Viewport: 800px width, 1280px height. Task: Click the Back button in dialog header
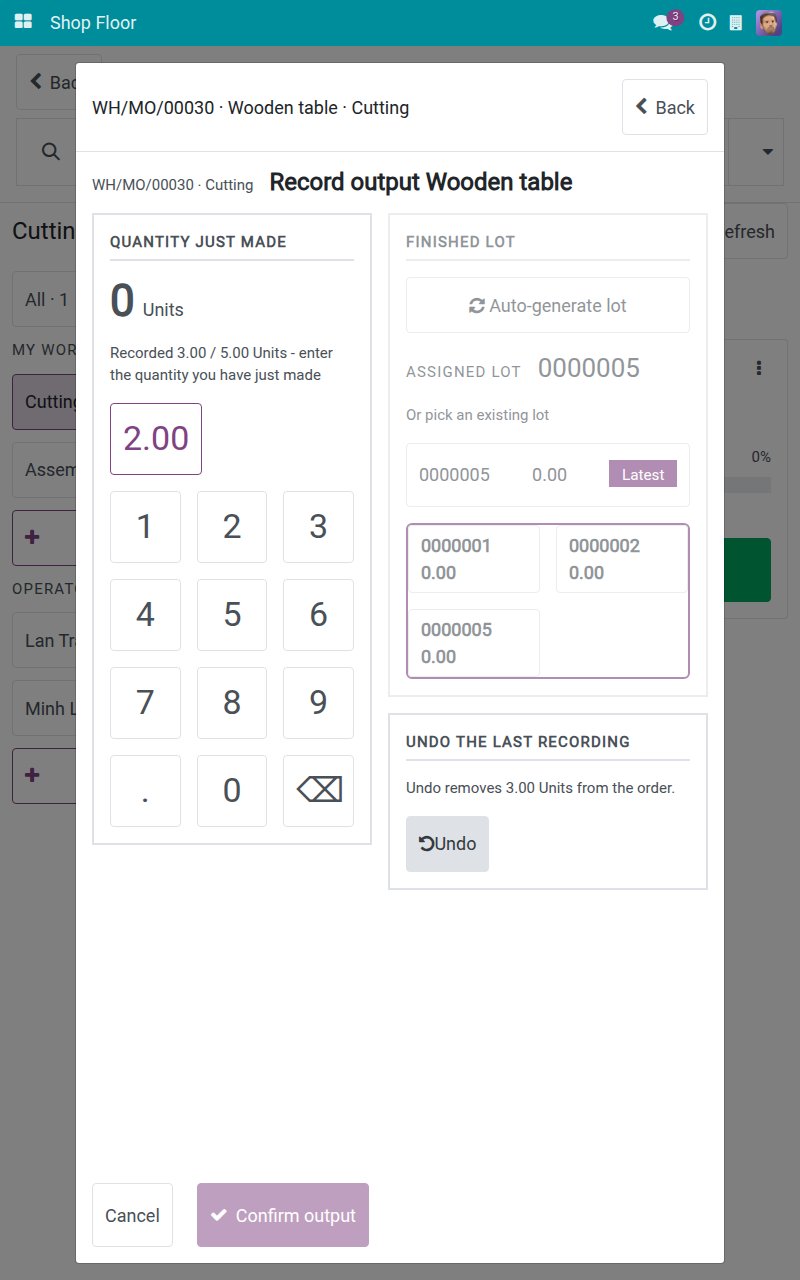coord(665,107)
